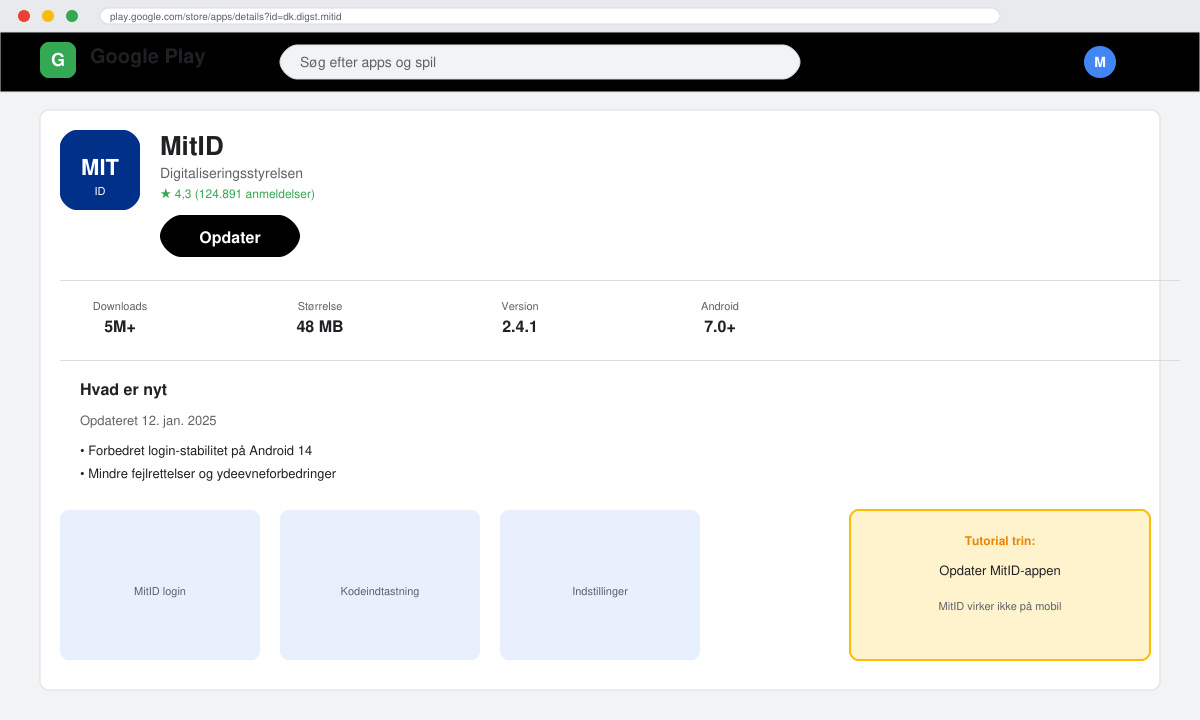Screen dimensions: 1200x720
Task: Click the Android 7.0+ value
Action: point(720,327)
